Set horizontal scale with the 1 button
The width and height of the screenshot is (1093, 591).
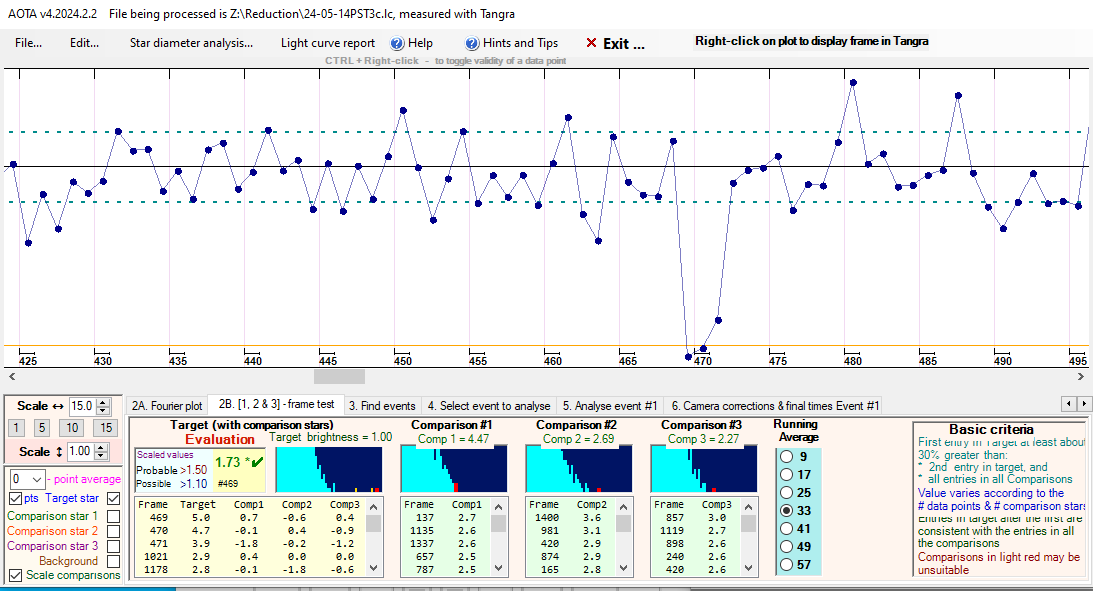coord(17,427)
